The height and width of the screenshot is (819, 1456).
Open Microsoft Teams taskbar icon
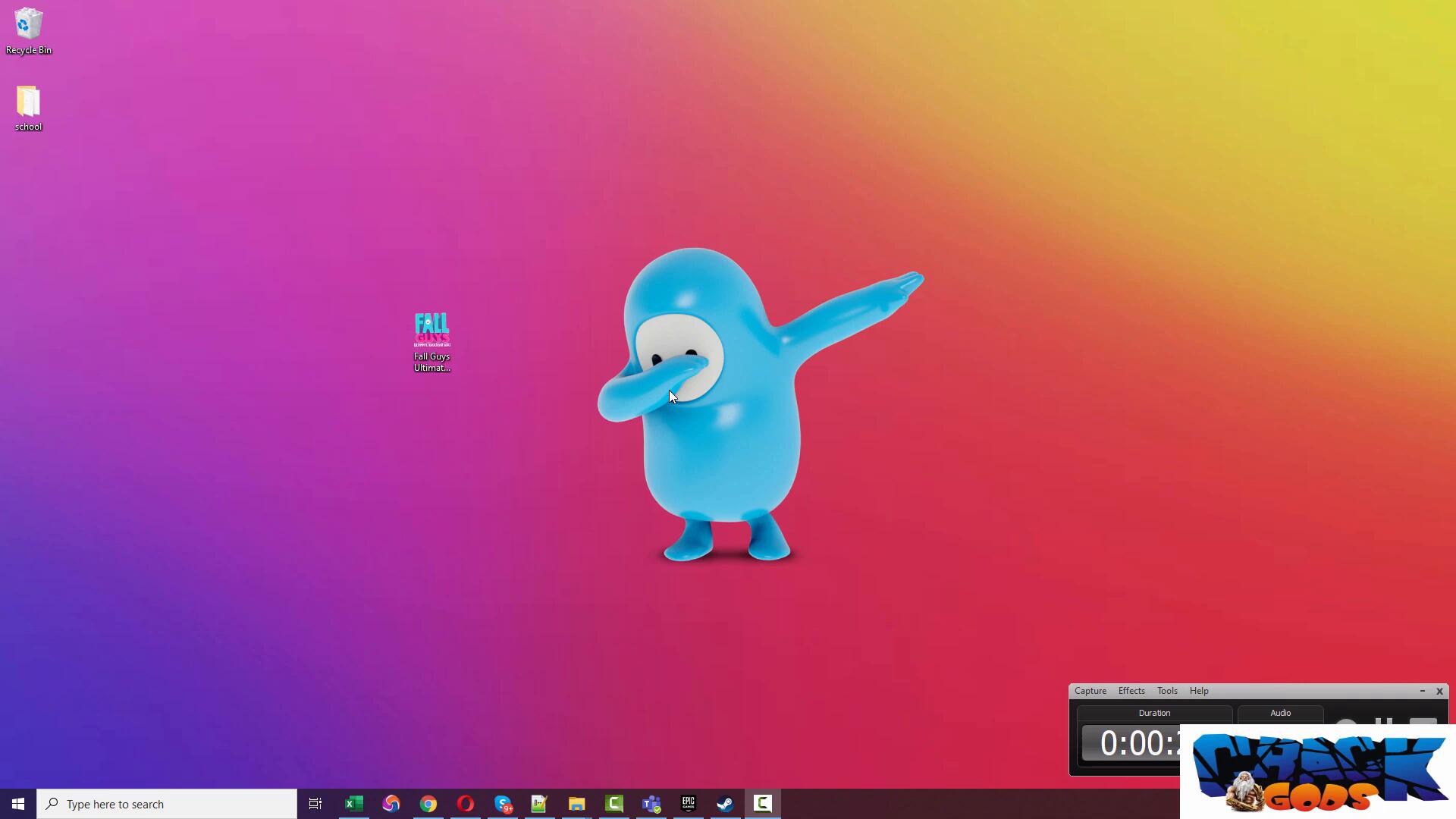651,804
